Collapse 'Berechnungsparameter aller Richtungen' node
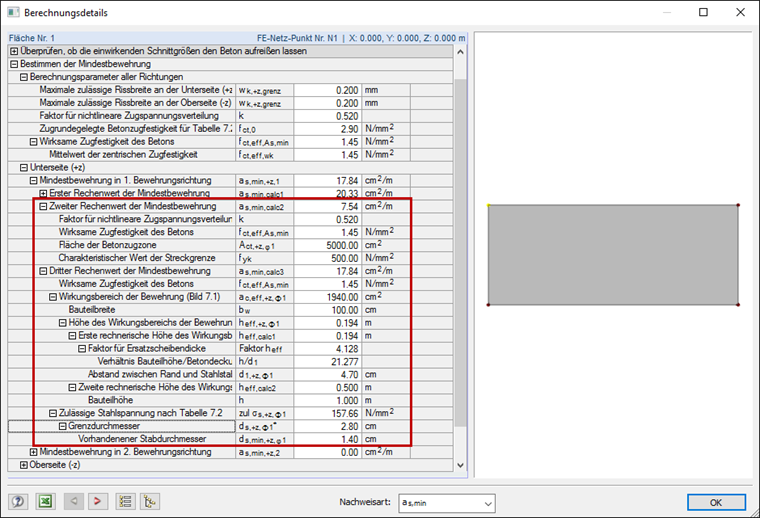760x518 pixels. click(24, 77)
